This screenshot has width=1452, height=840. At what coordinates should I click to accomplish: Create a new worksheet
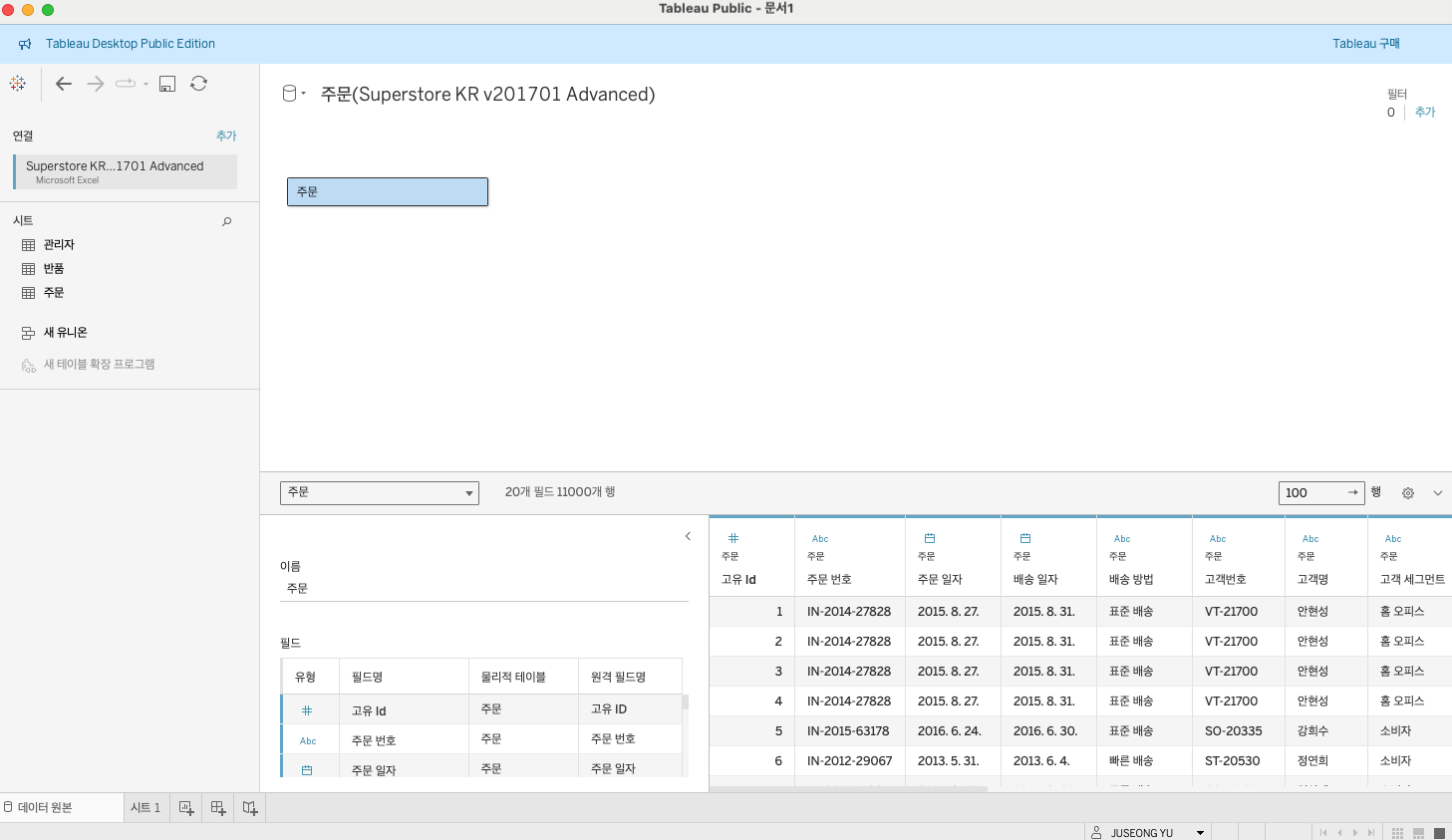[186, 808]
